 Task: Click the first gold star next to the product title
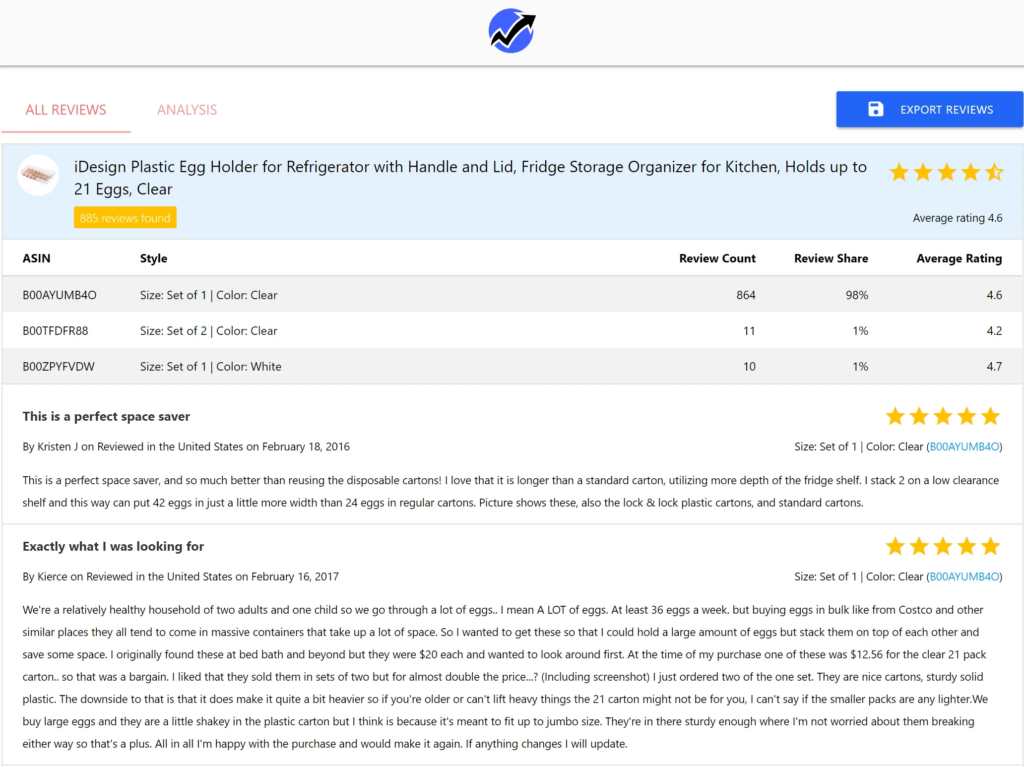click(899, 172)
